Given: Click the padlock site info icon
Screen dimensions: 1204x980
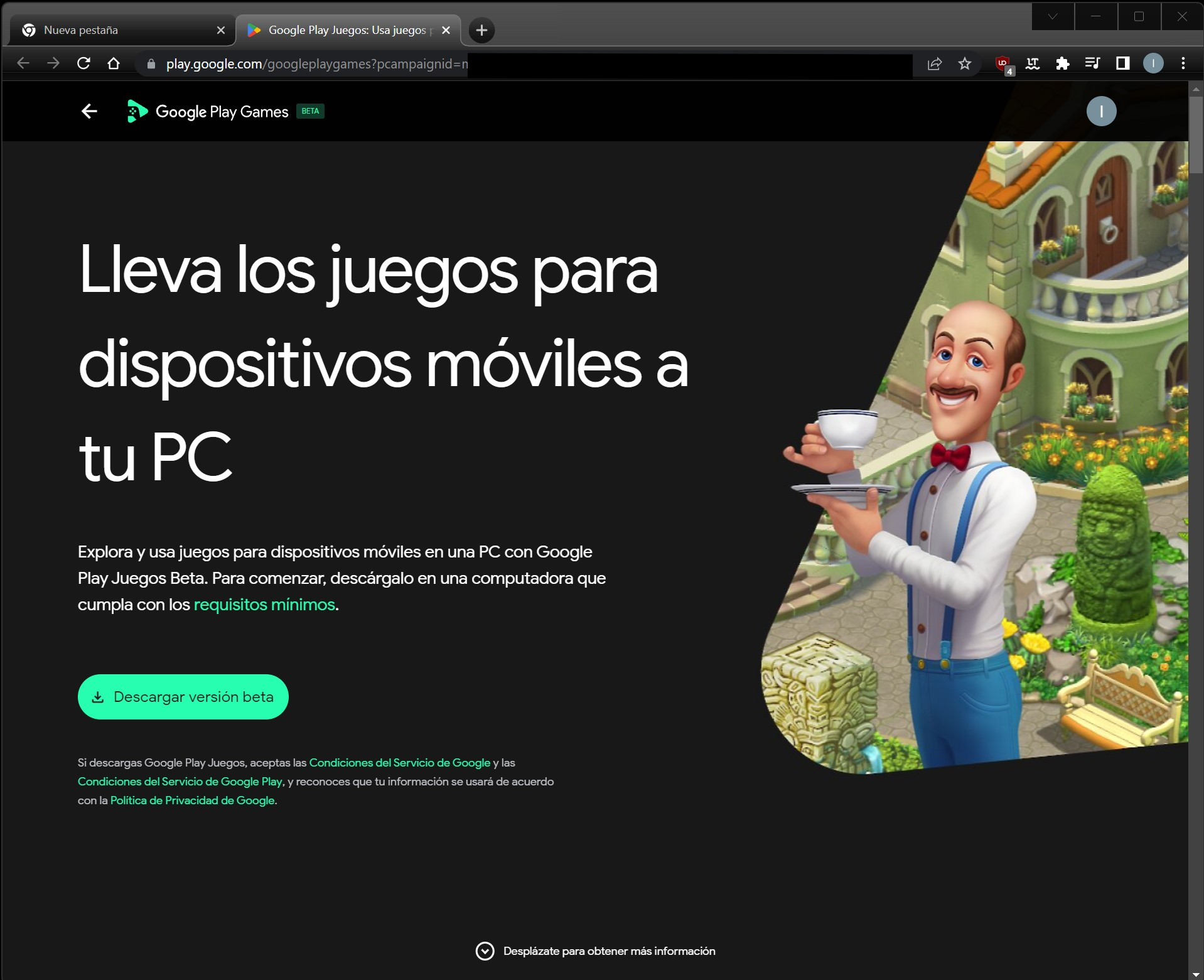Looking at the screenshot, I should [151, 63].
